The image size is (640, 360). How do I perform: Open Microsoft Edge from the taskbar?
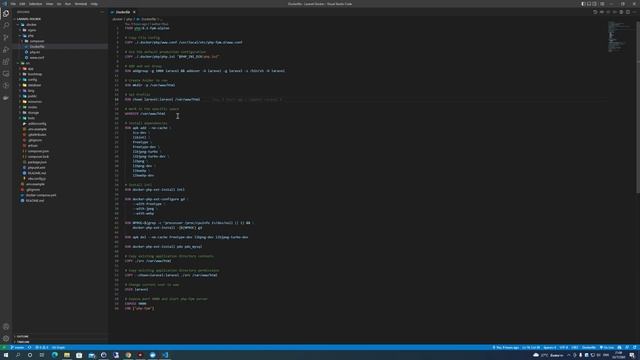tap(54, 355)
